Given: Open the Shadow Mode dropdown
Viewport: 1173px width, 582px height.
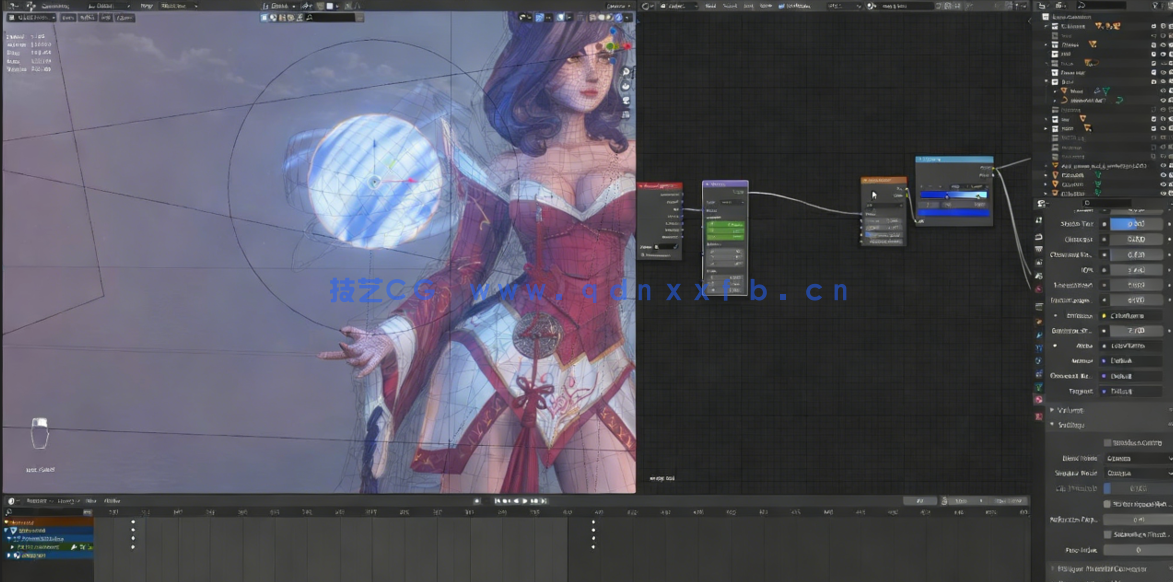Looking at the screenshot, I should coord(1140,471).
